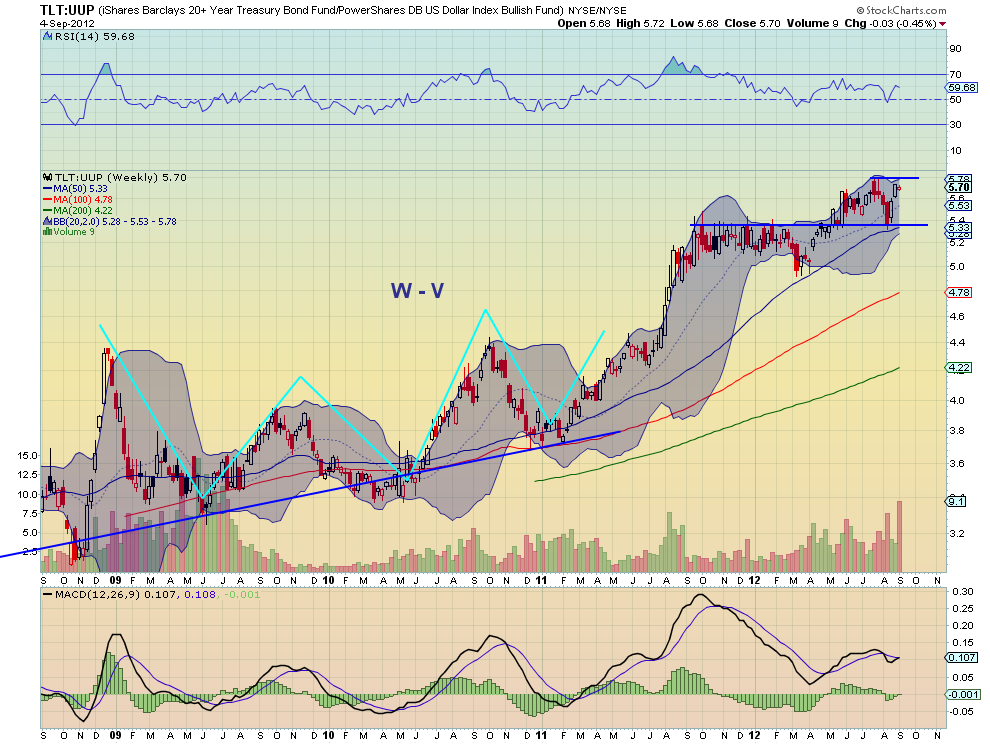Screen dimensions: 990x744
Task: Click the Bollinger Bands legend icon
Action: 47,221
